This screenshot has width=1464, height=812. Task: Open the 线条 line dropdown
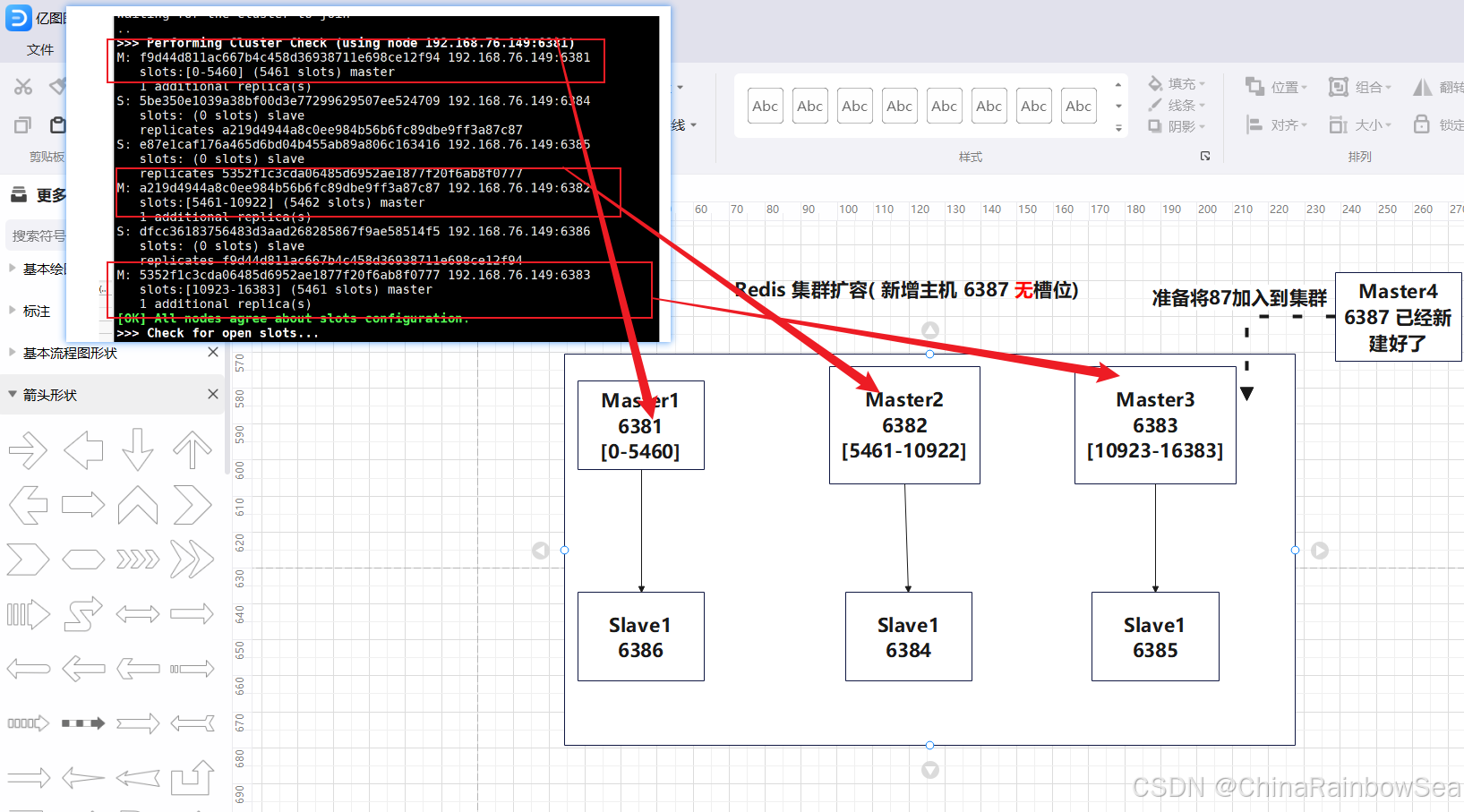pyautogui.click(x=1177, y=105)
